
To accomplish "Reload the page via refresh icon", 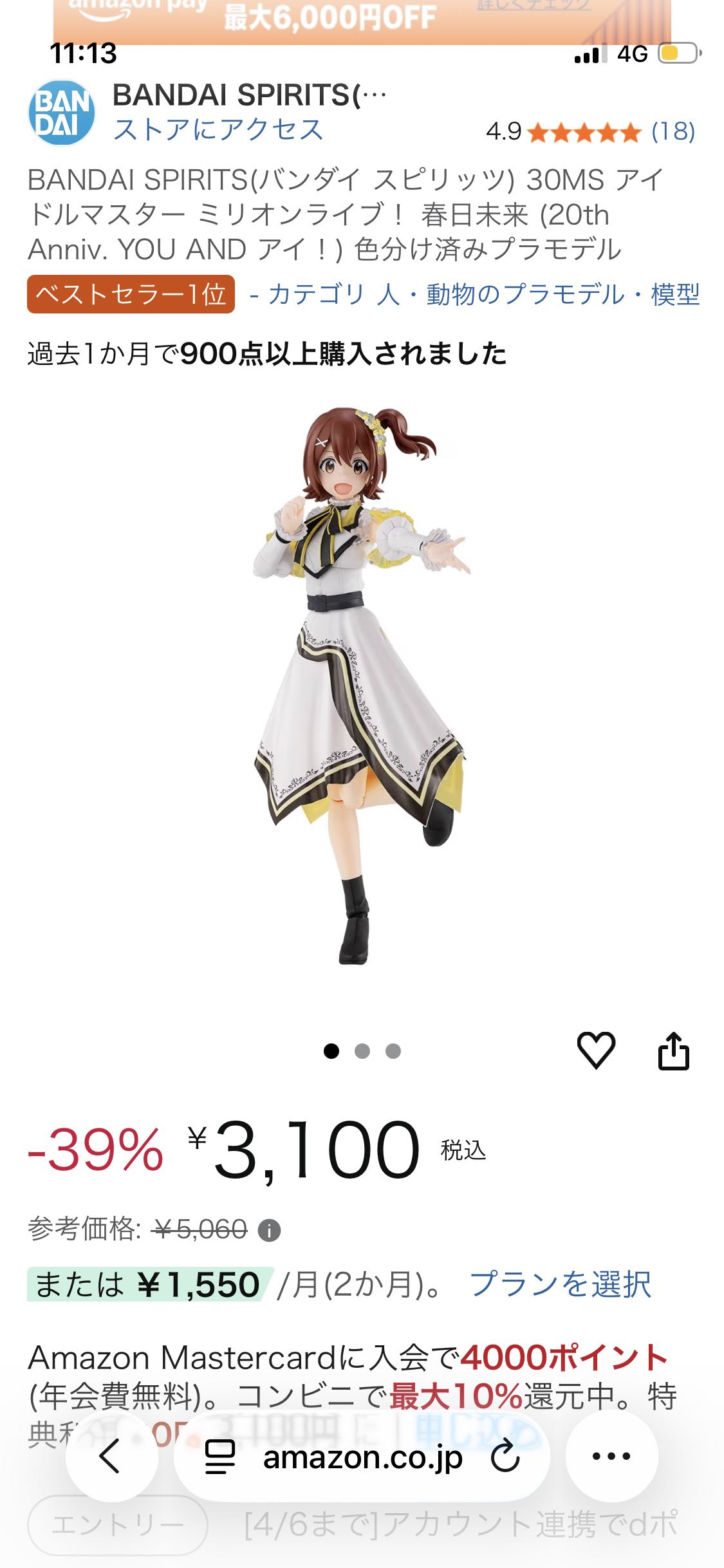I will (x=505, y=1456).
